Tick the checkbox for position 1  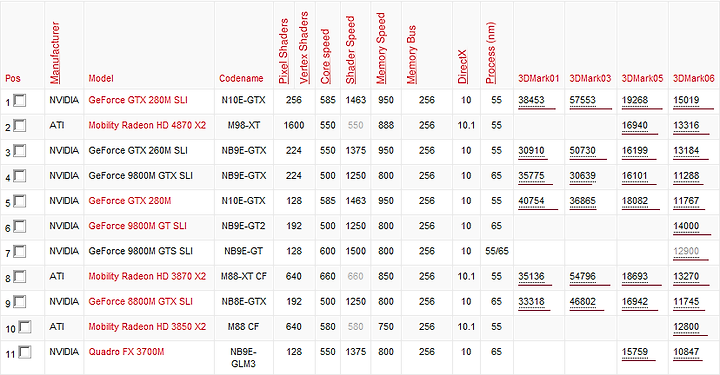(x=20, y=100)
